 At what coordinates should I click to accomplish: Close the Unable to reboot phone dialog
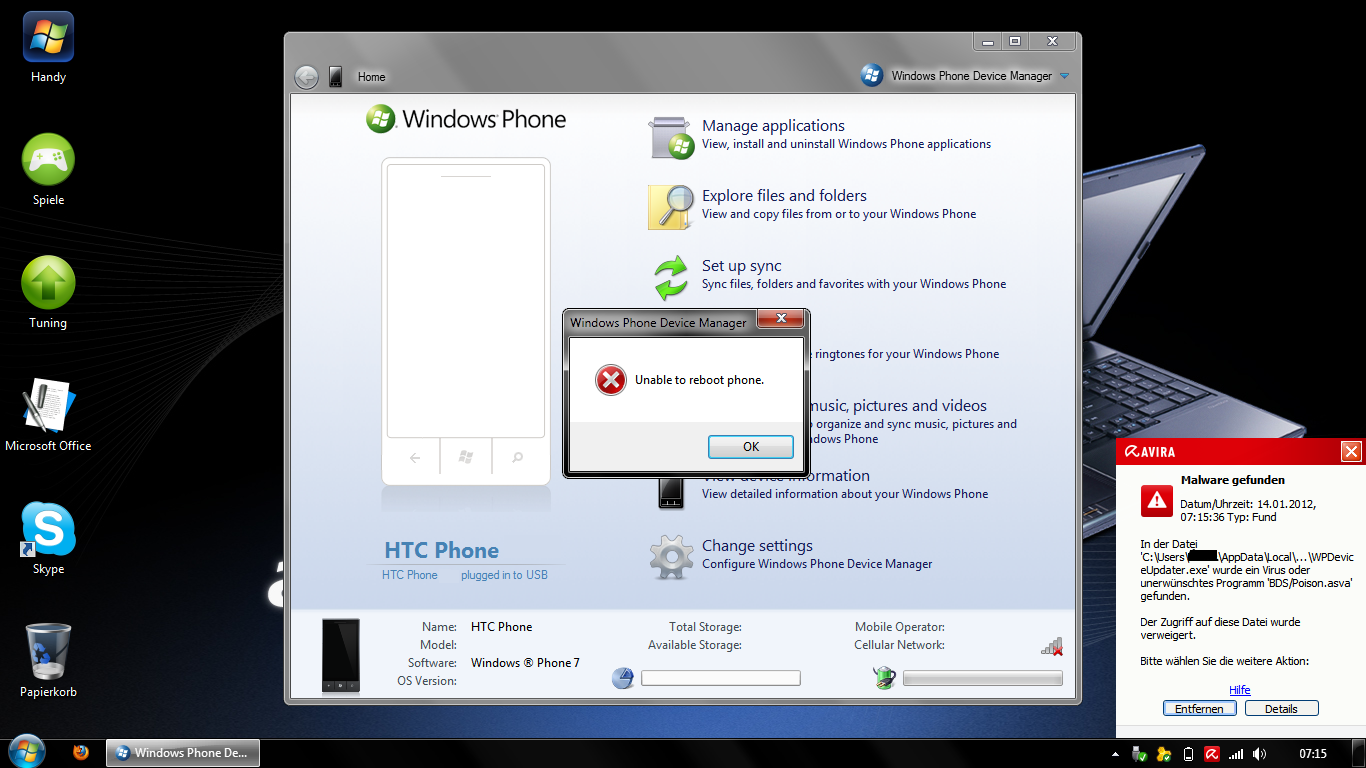(780, 320)
